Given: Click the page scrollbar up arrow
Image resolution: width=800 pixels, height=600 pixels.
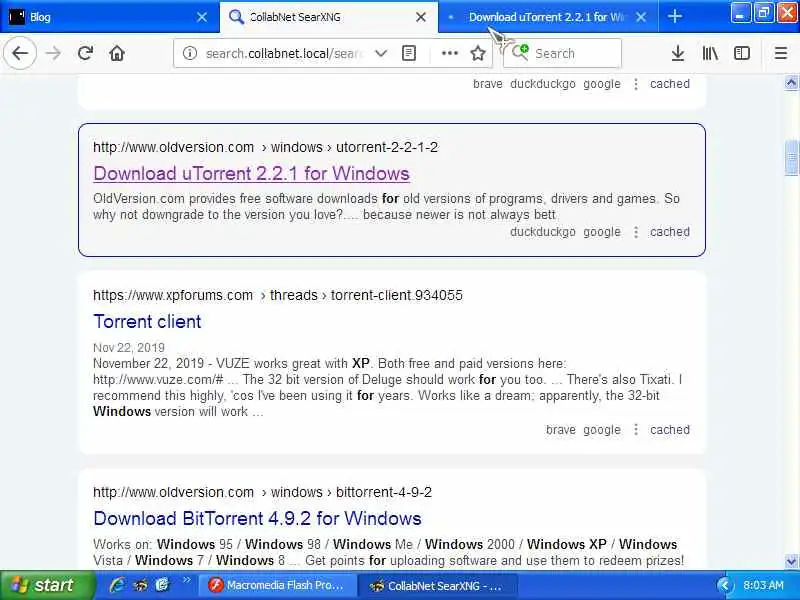Looking at the screenshot, I should click(791, 82).
